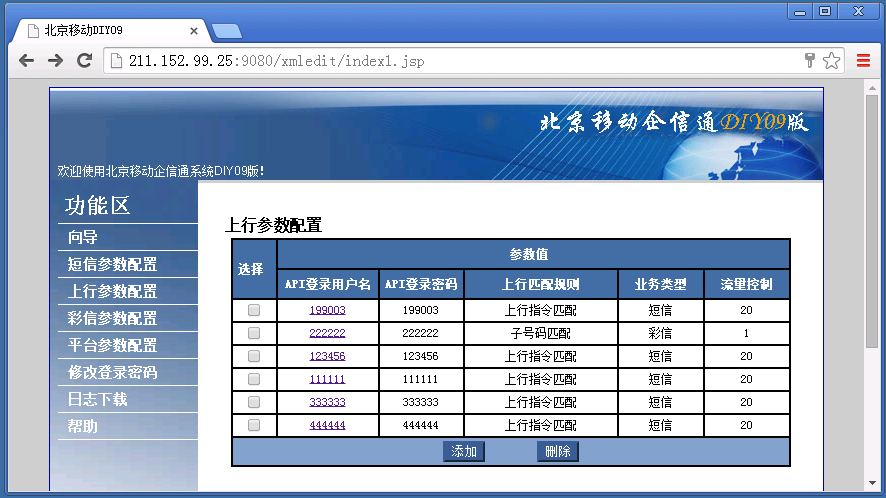Tick the checkbox for user 123456
Viewport: 886px width, 498px height.
[254, 356]
